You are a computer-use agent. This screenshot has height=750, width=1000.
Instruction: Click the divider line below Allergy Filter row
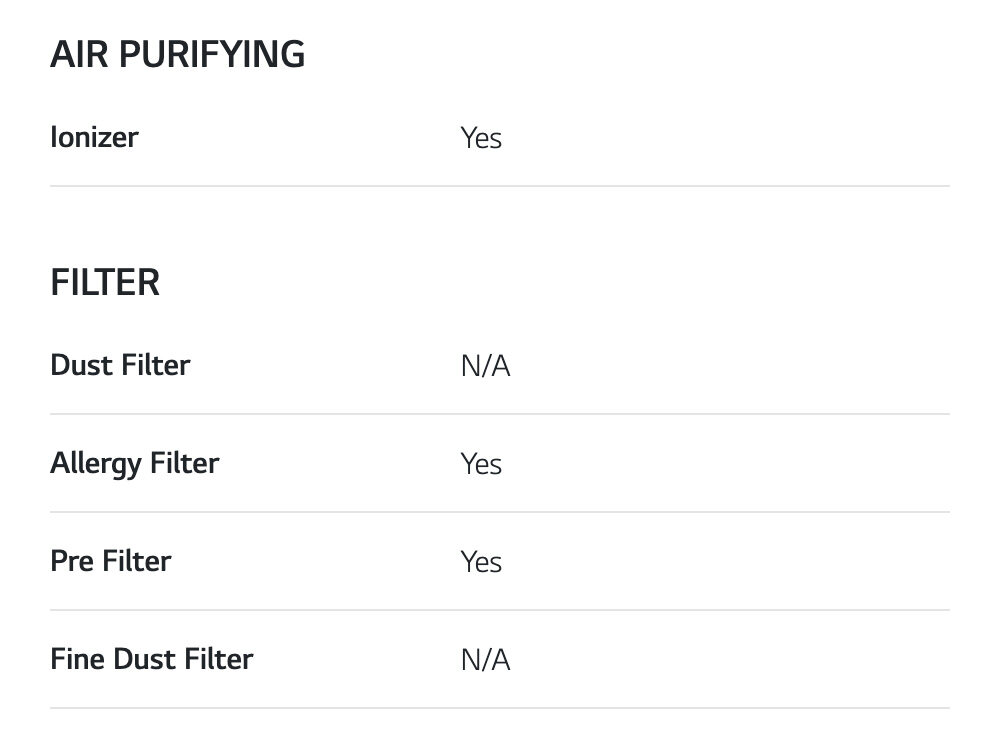click(500, 512)
